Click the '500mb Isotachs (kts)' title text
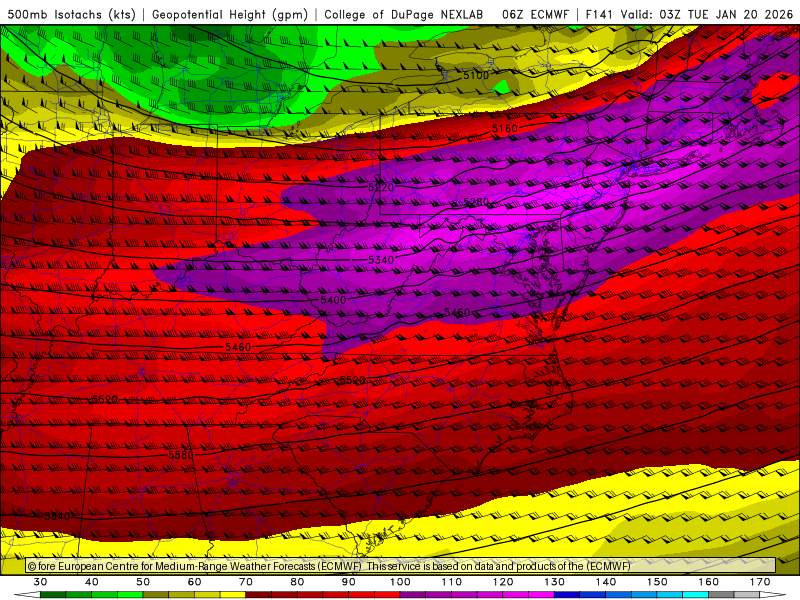Viewport: 800px width, 600px height. (x=71, y=14)
